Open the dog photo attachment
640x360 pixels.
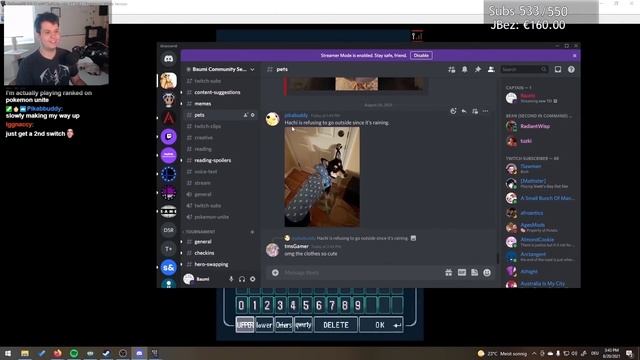coord(322,177)
